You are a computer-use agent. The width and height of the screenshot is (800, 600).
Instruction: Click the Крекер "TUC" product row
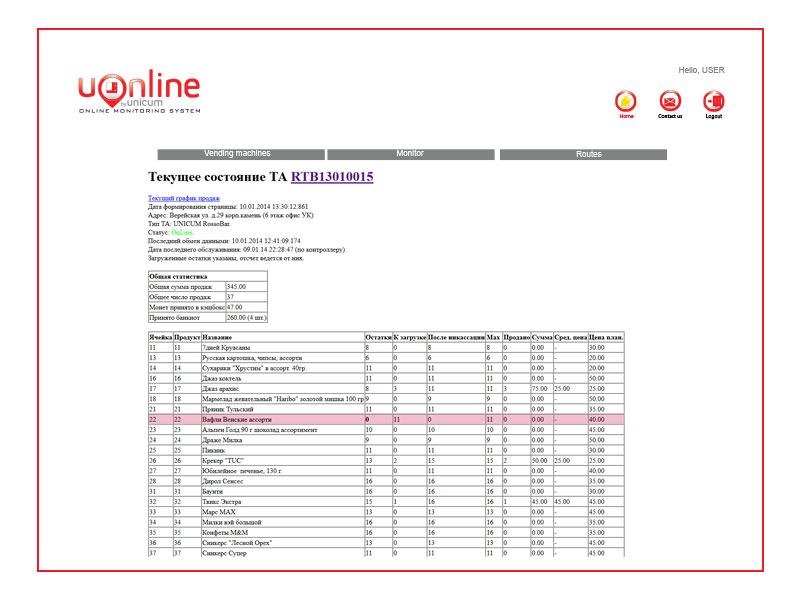point(222,461)
